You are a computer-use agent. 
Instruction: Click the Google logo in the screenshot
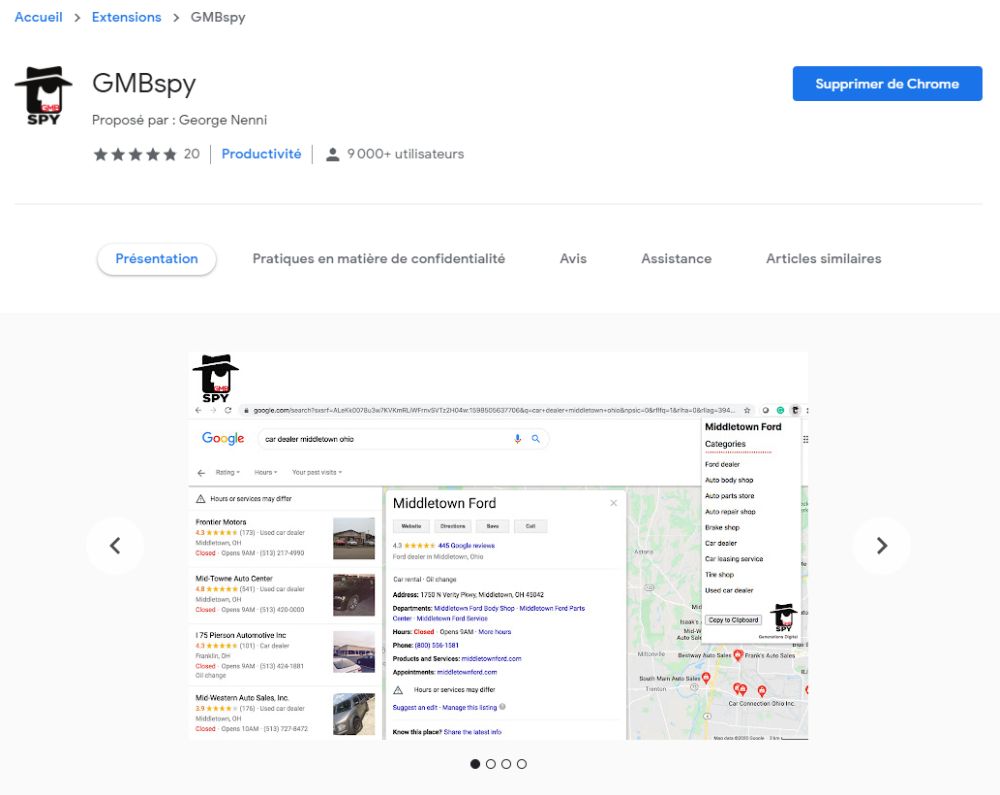tap(223, 439)
